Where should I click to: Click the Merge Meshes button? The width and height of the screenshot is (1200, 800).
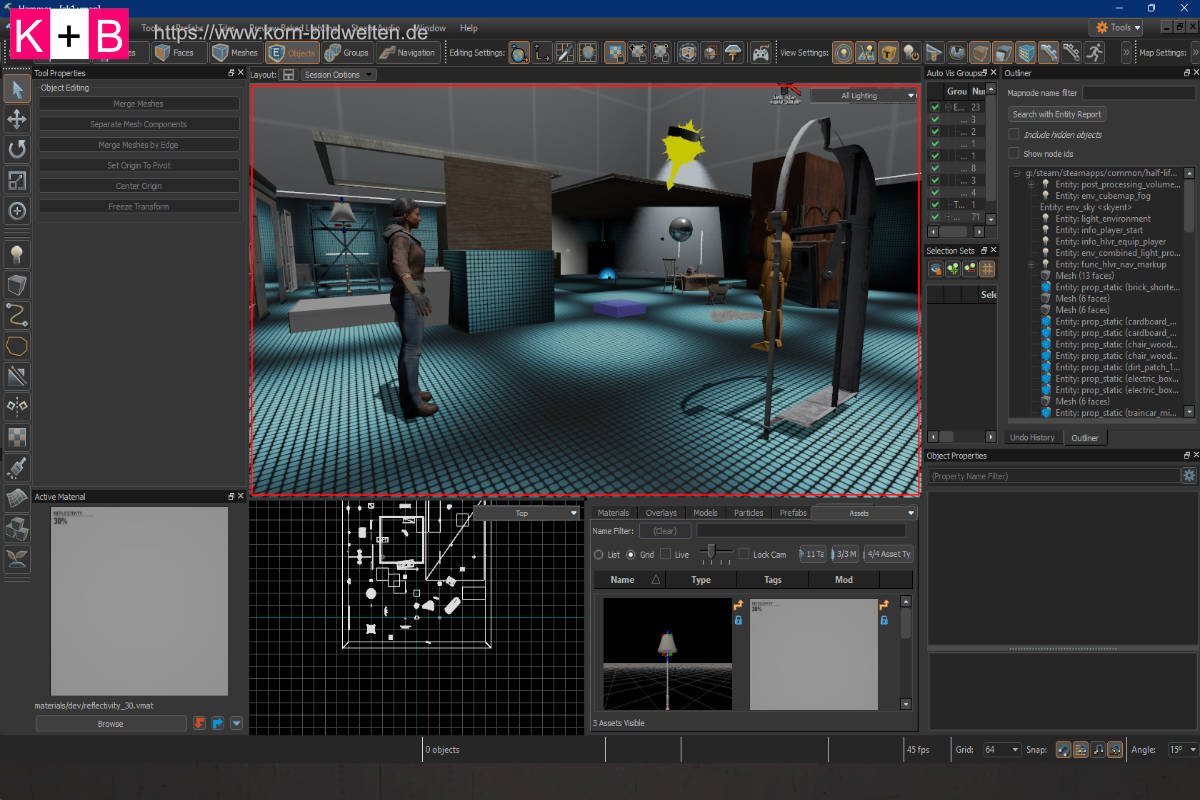[x=139, y=104]
